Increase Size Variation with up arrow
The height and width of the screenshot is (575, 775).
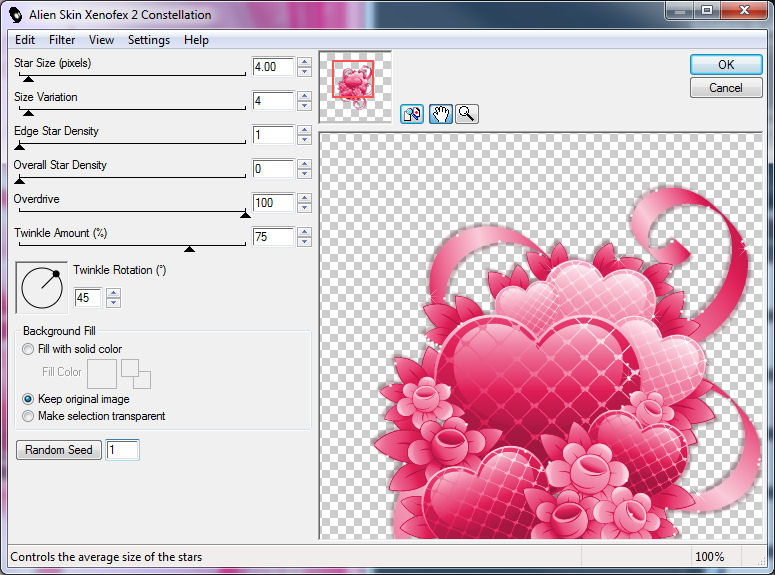point(304,96)
